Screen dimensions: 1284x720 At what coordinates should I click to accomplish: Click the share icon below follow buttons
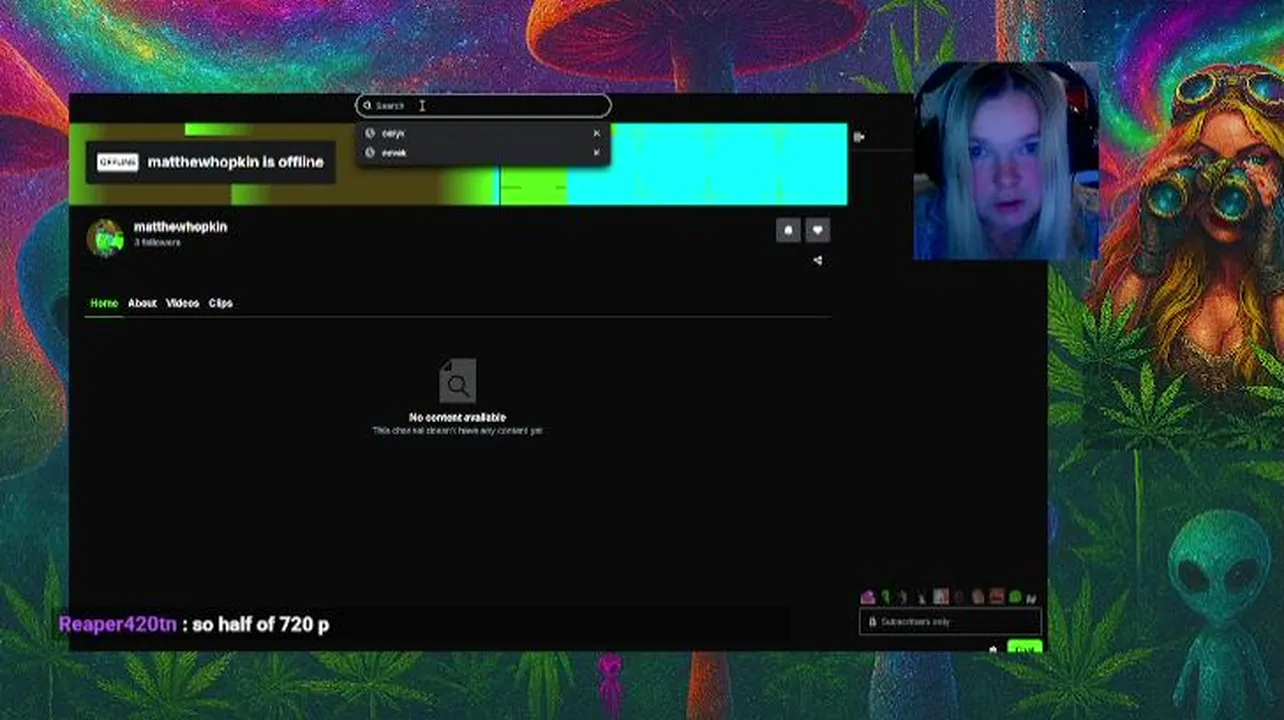tap(817, 261)
